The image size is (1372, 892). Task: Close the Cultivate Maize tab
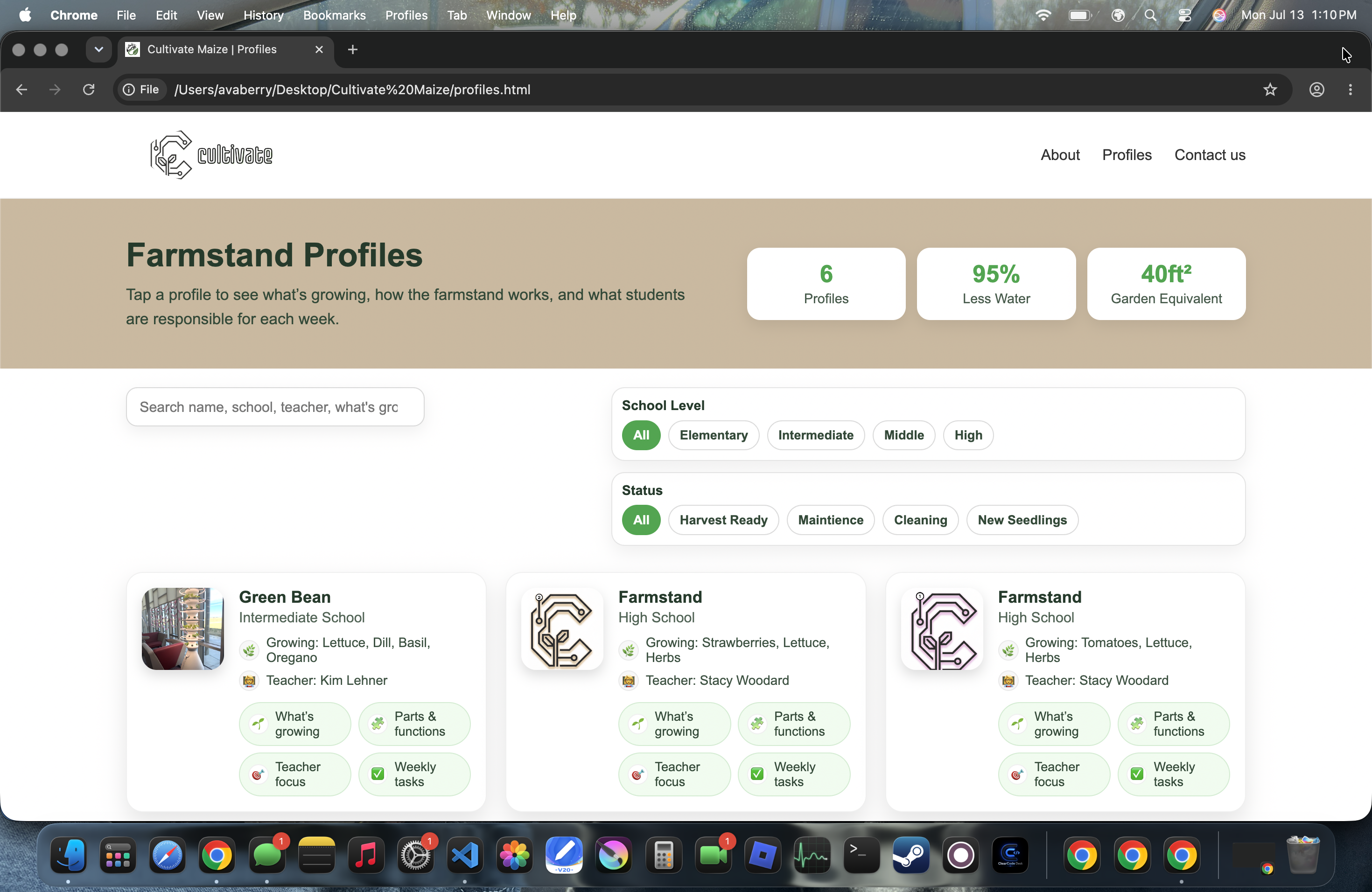(x=319, y=49)
